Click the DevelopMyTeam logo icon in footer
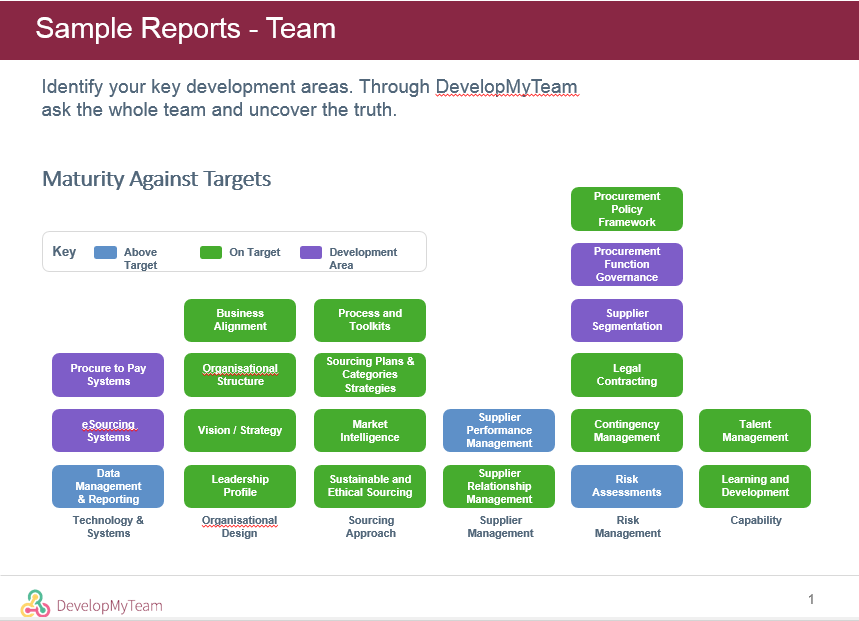Image resolution: width=859 pixels, height=621 pixels. coord(35,603)
